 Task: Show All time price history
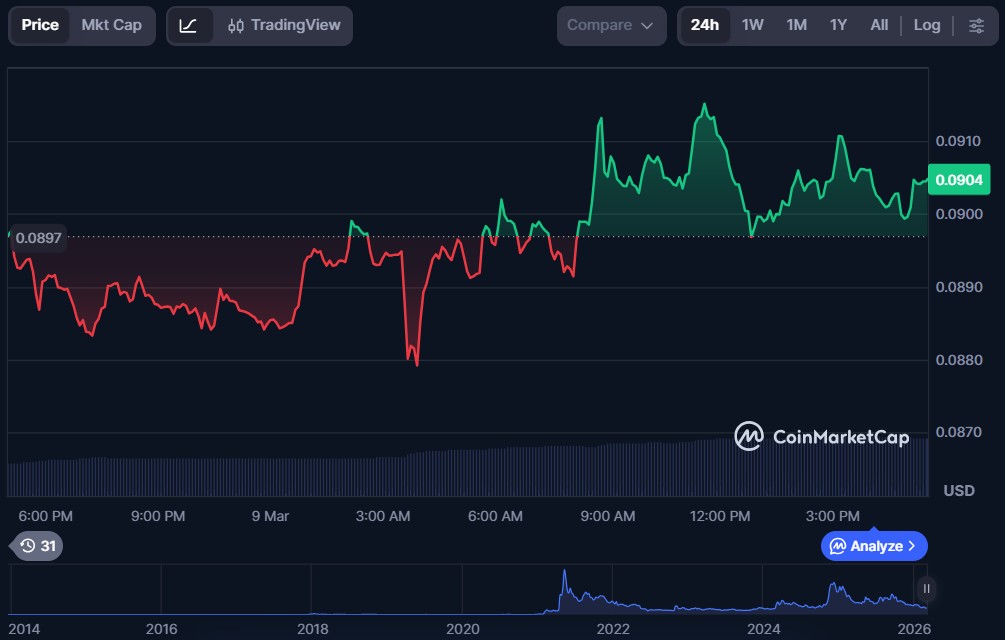point(879,25)
